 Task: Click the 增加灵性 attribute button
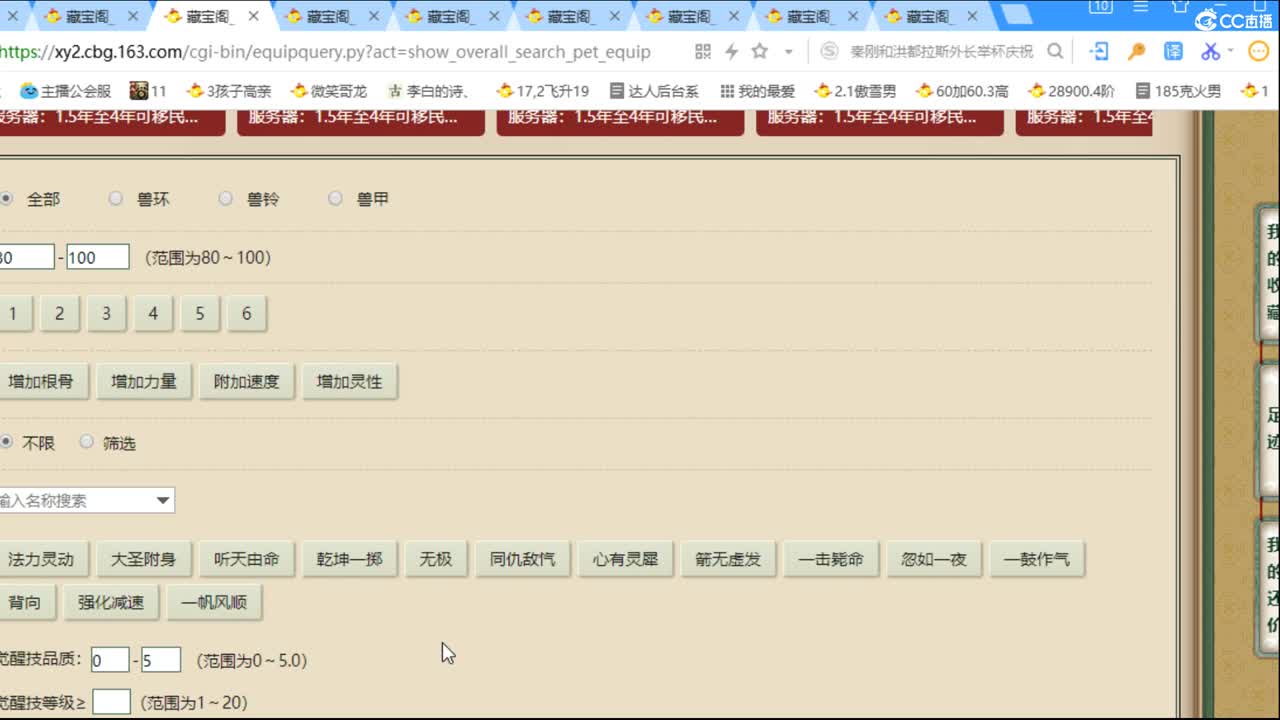(349, 381)
